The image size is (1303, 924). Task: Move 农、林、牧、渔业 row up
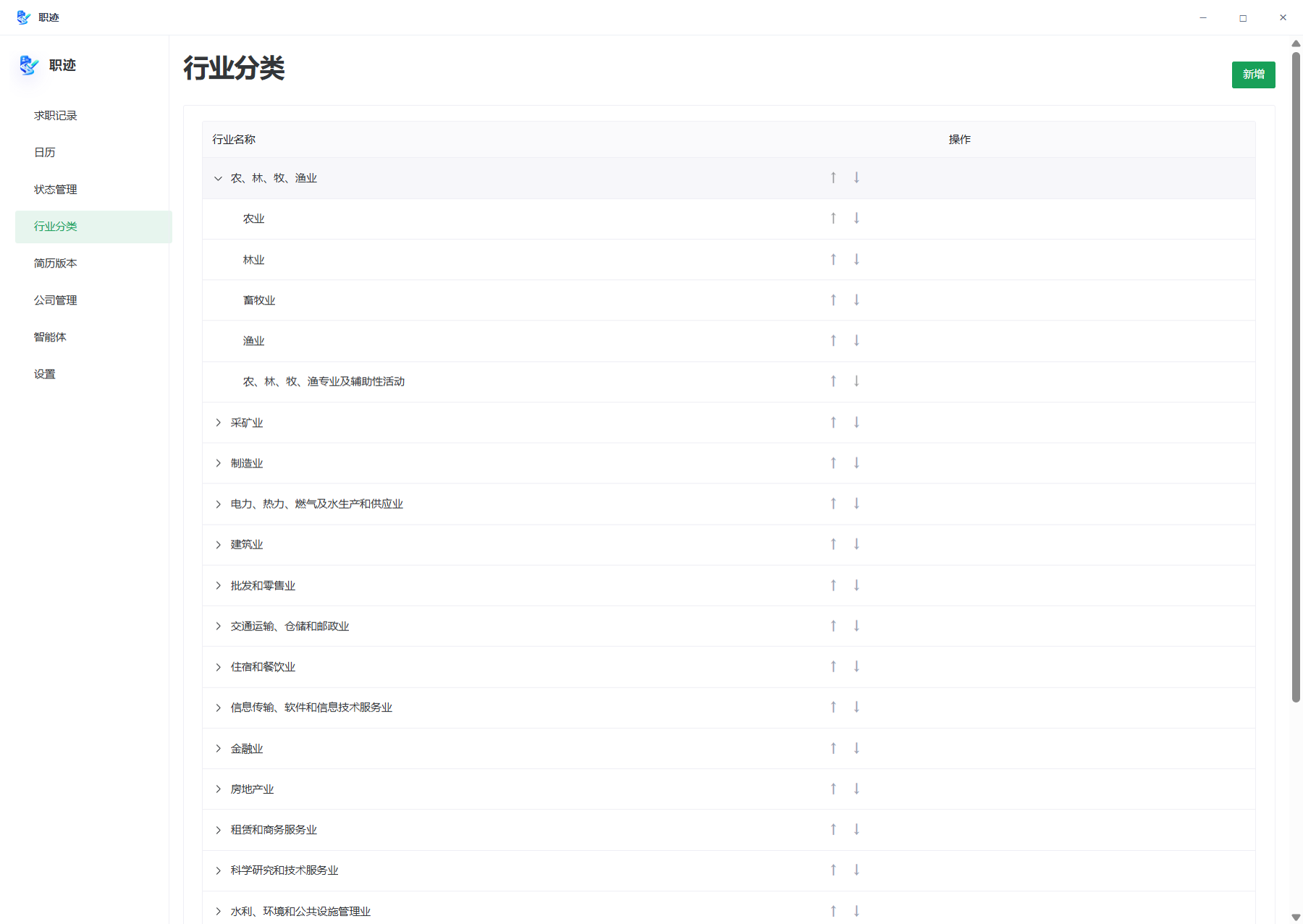pyautogui.click(x=833, y=178)
